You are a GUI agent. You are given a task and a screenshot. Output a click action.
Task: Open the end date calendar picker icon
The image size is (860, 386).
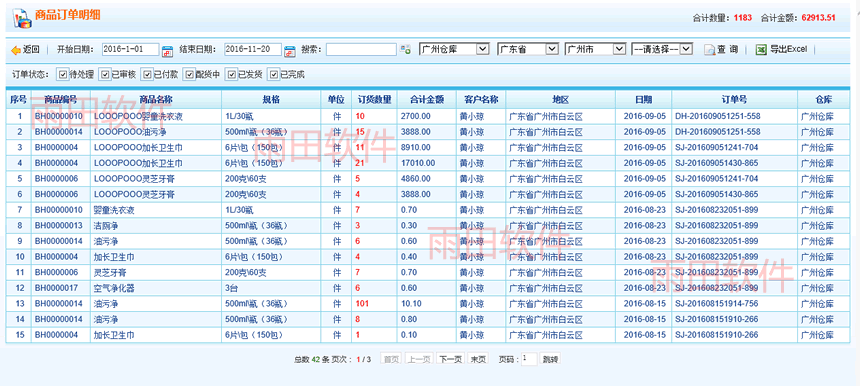click(290, 51)
